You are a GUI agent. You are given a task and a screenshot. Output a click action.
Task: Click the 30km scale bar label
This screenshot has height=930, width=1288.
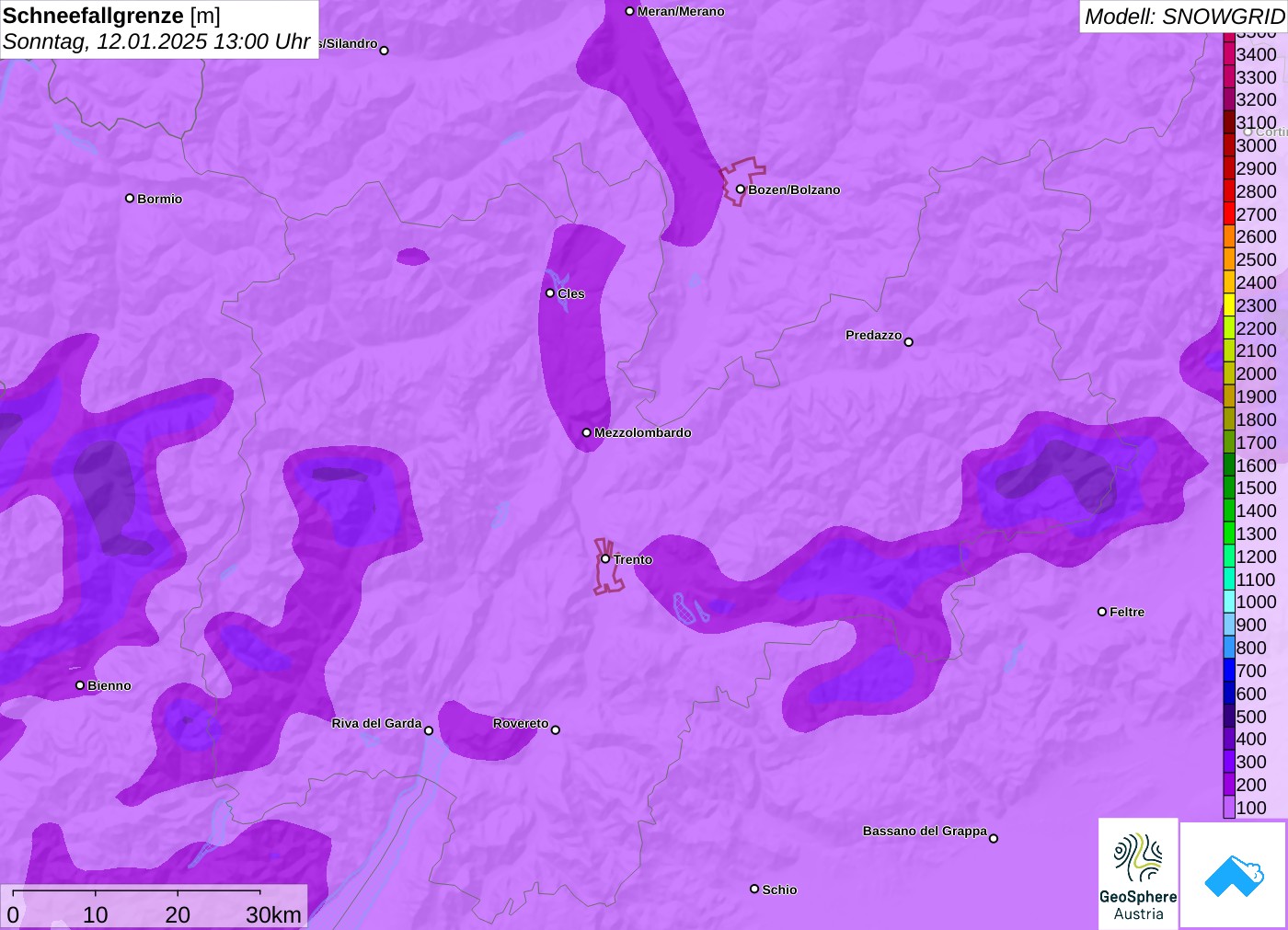point(273,914)
